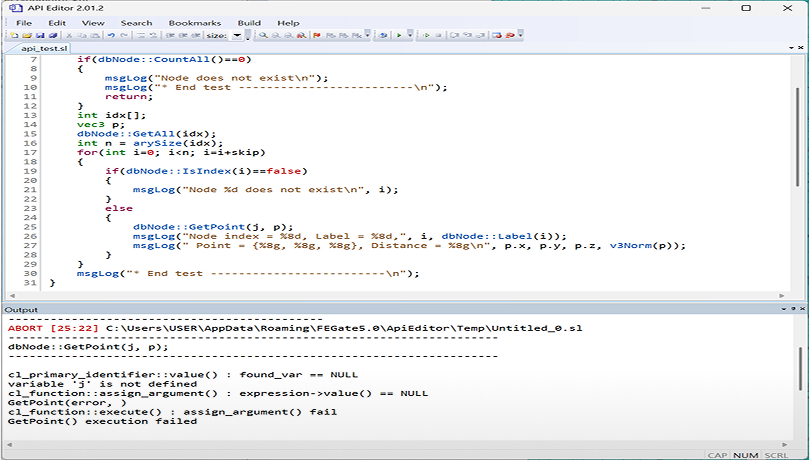The width and height of the screenshot is (810, 460).
Task: Click the Find magnifier icon
Action: [262, 35]
